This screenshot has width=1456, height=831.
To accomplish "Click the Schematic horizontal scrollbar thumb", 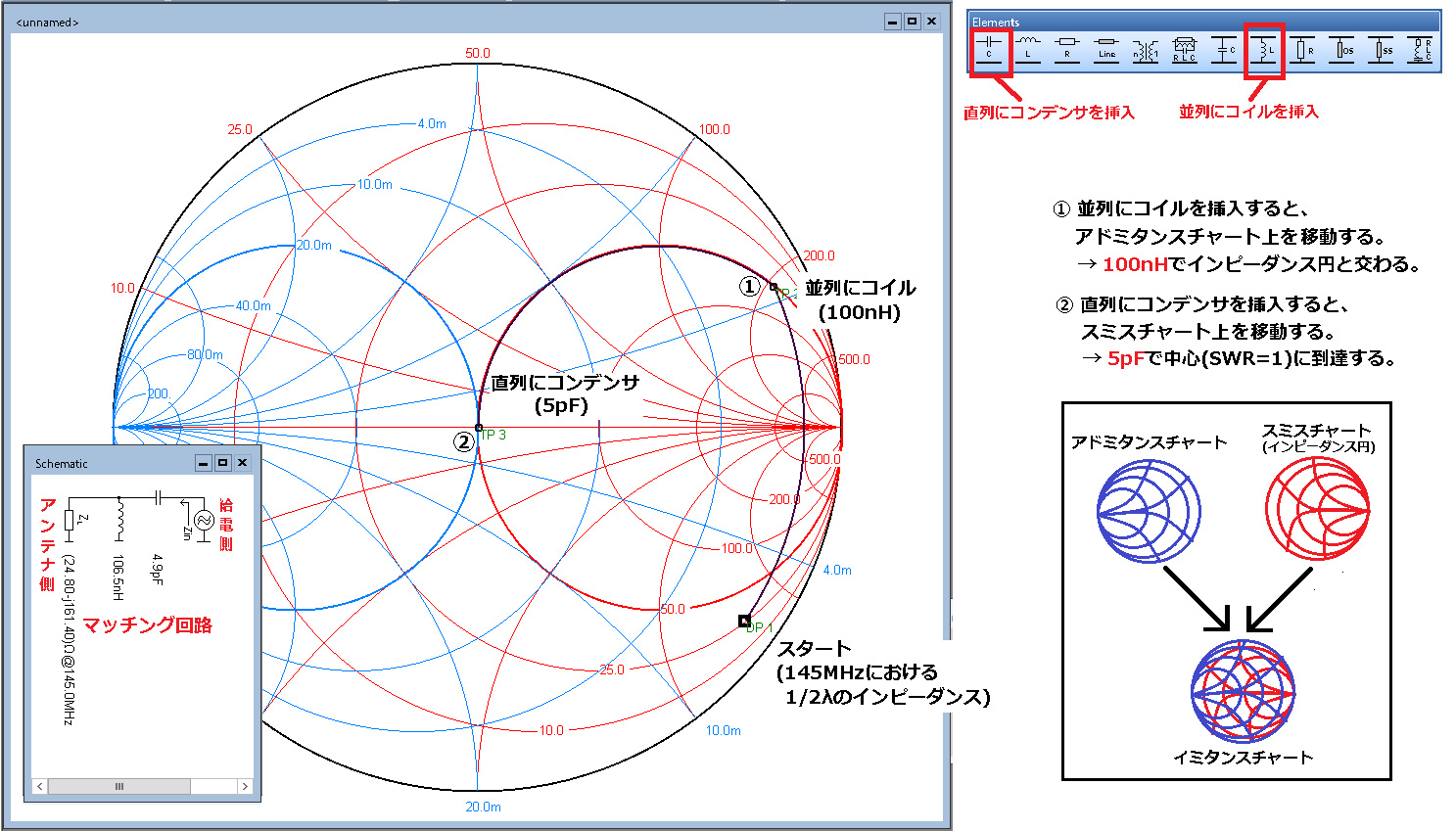I will tap(119, 786).
